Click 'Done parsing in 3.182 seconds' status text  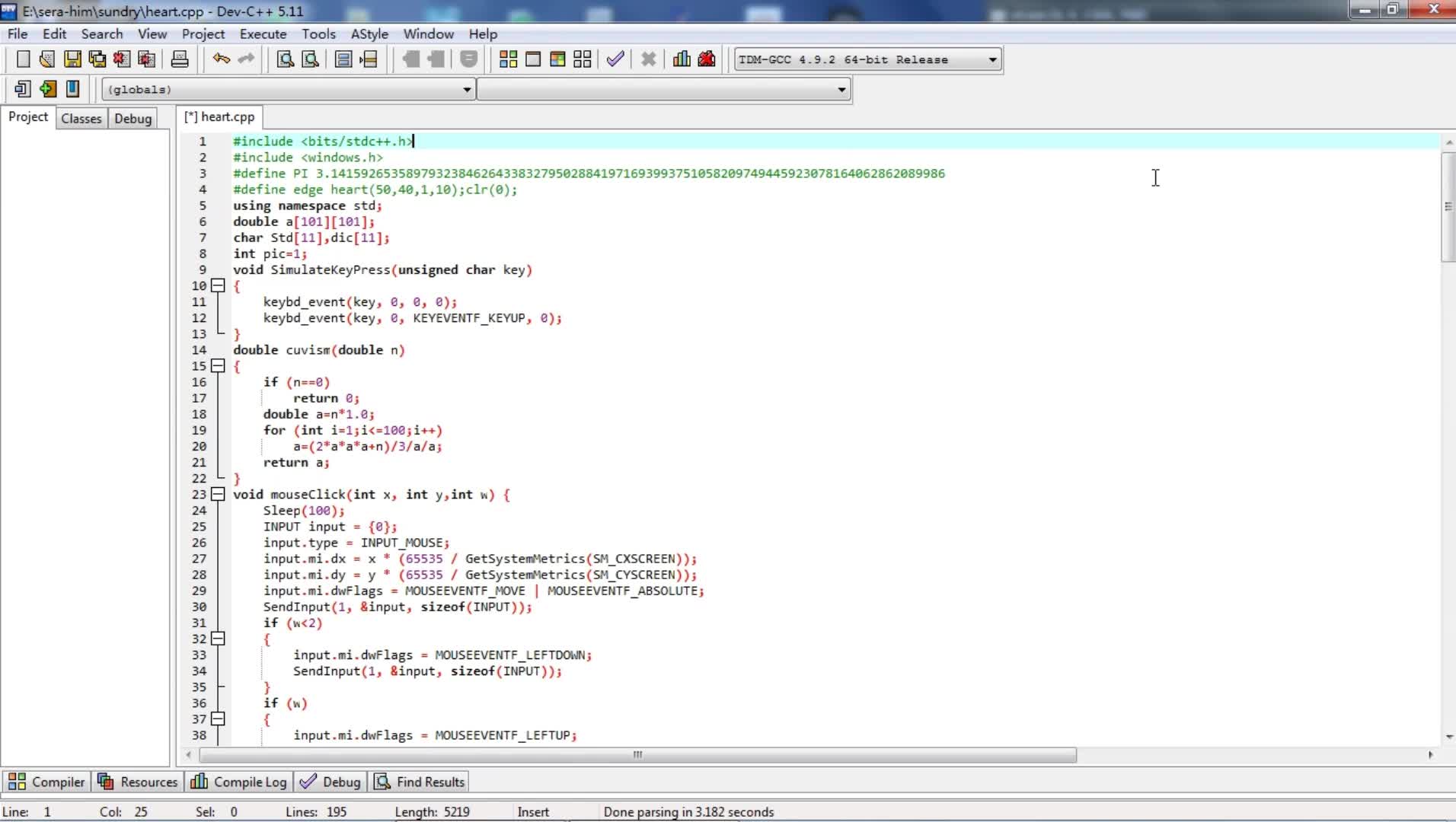(x=688, y=812)
